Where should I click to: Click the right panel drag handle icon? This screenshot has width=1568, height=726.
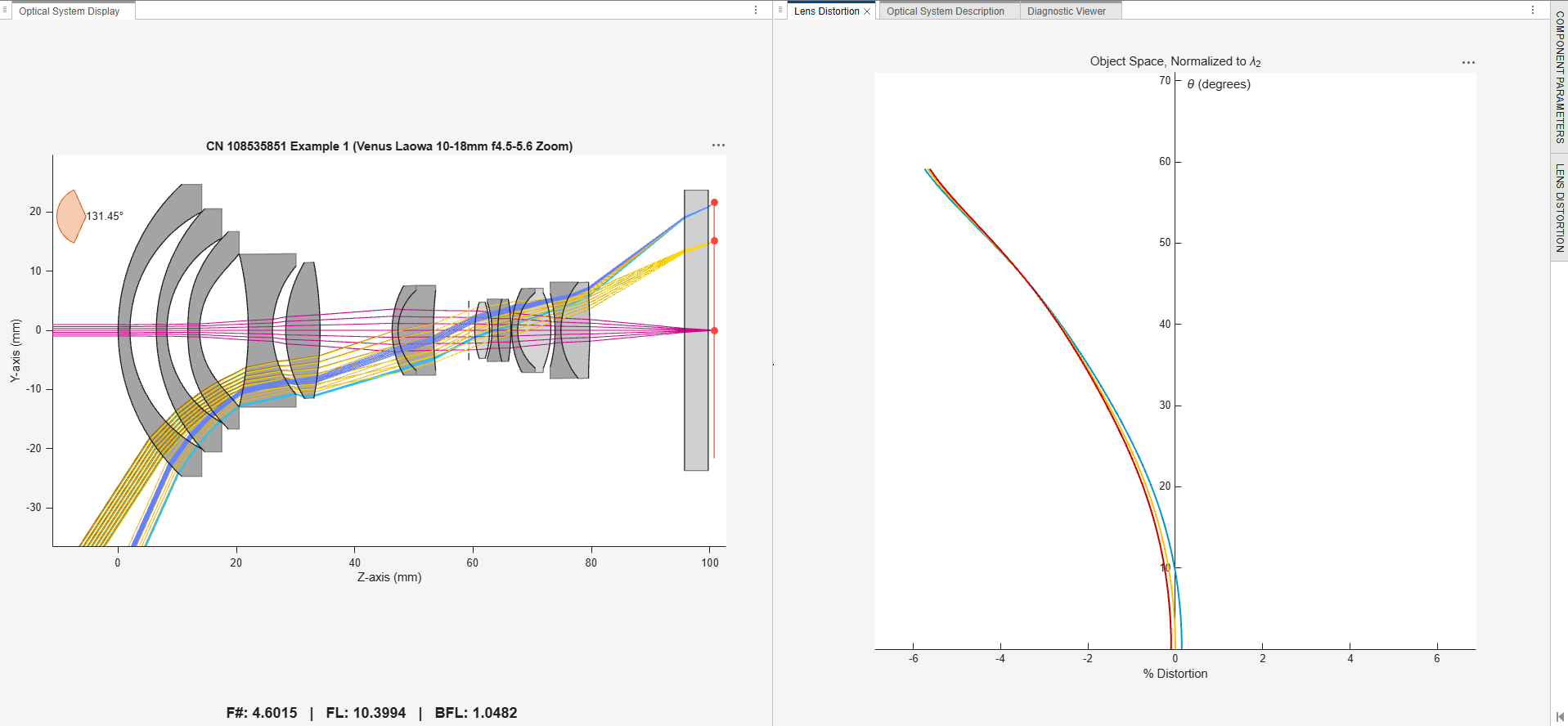tap(780, 11)
